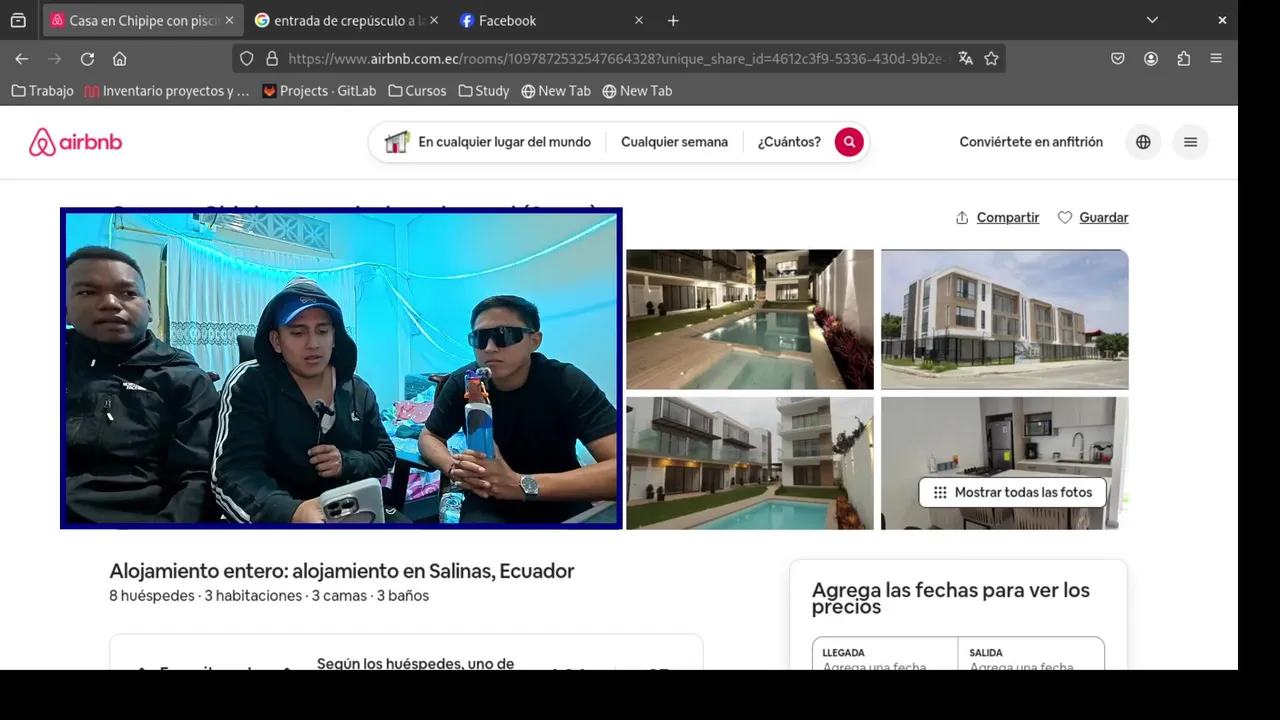
Task: Expand the list all tabs dropdown
Action: point(1152,20)
